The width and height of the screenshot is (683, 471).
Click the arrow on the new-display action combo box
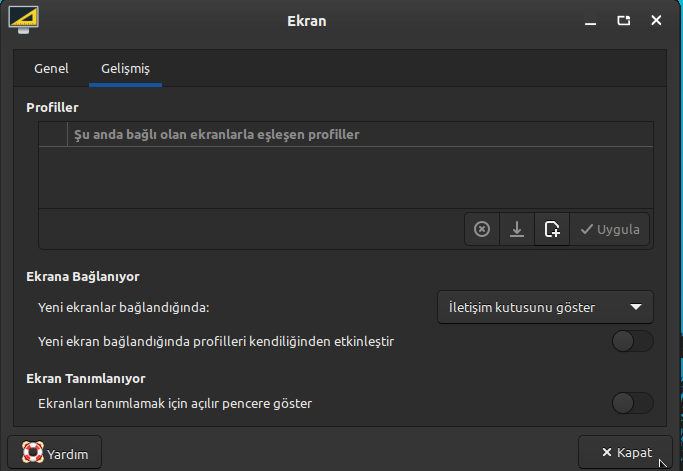click(x=636, y=307)
